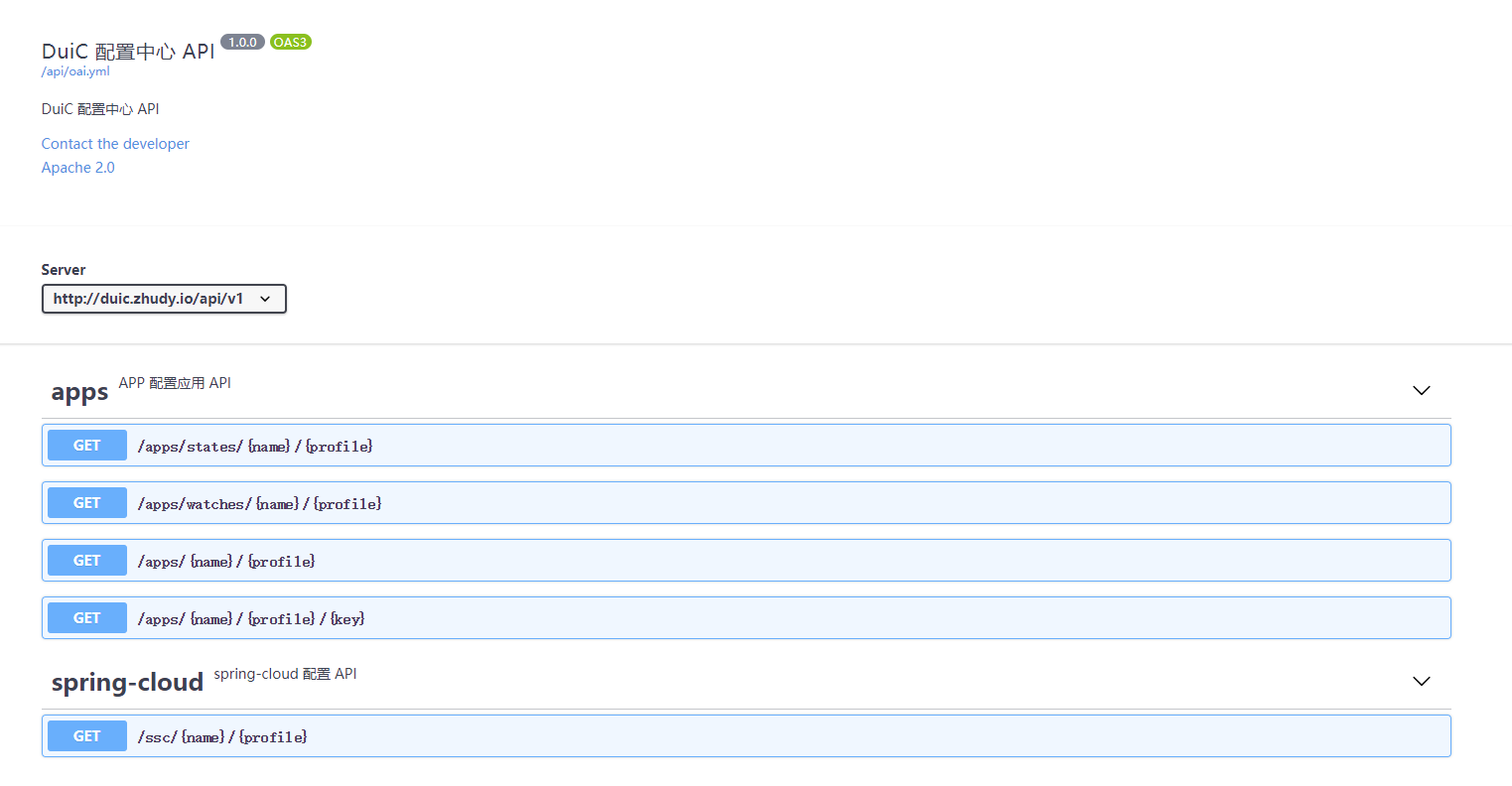Screen dimensions: 1512x786
Task: Click the OAS3 badge
Action: pos(290,42)
